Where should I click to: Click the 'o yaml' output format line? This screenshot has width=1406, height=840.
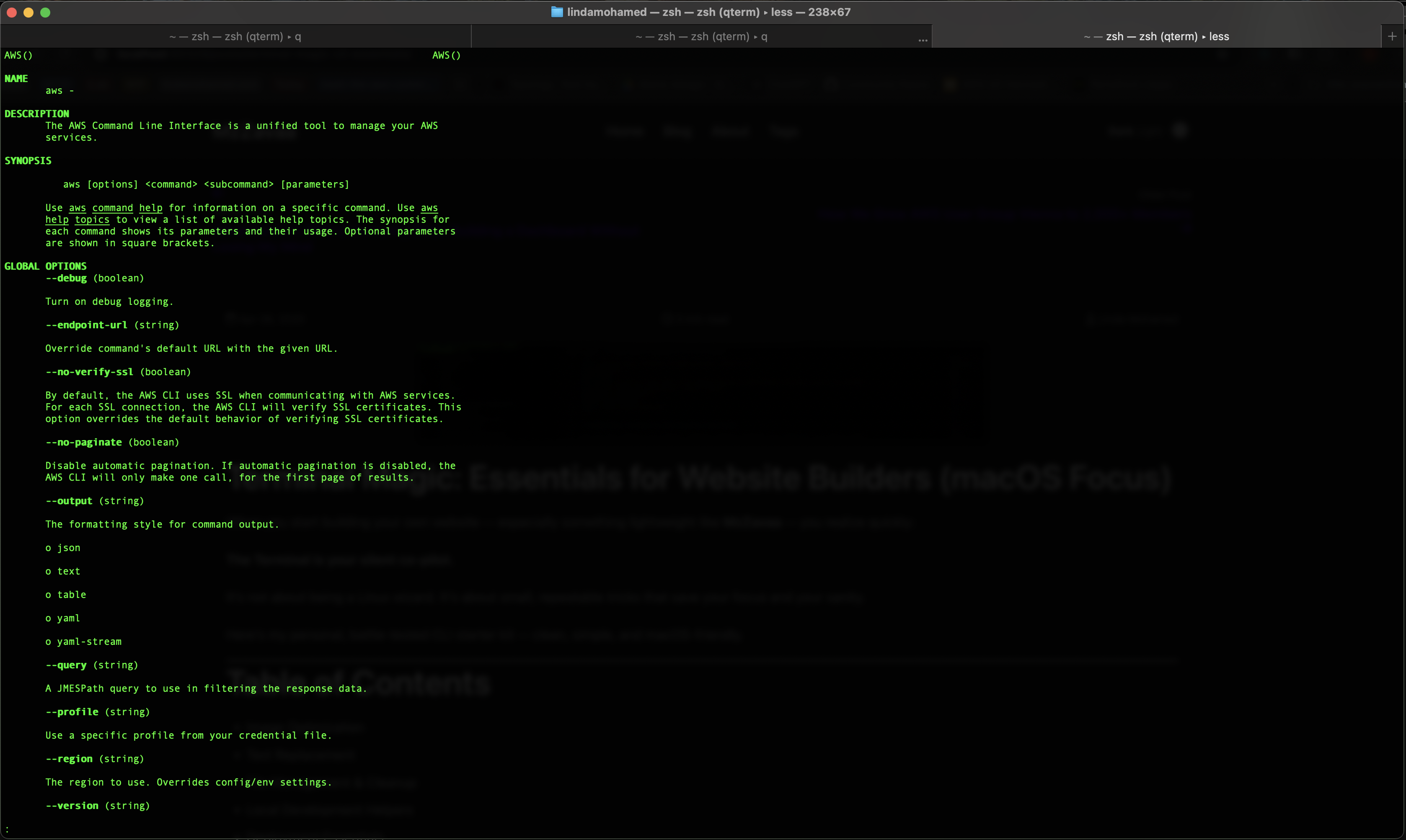(63, 618)
